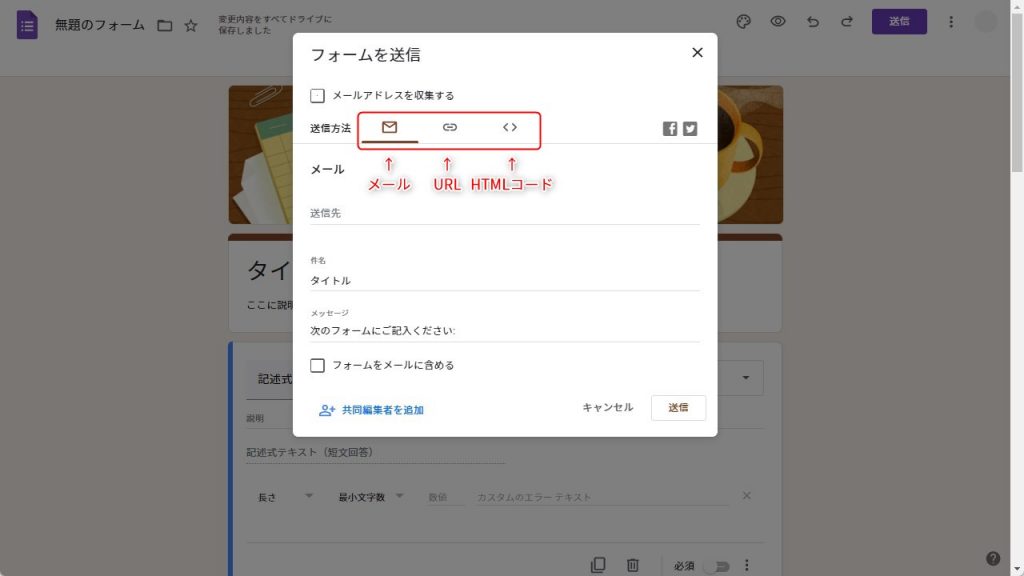Share the form on Twitter

click(x=690, y=129)
